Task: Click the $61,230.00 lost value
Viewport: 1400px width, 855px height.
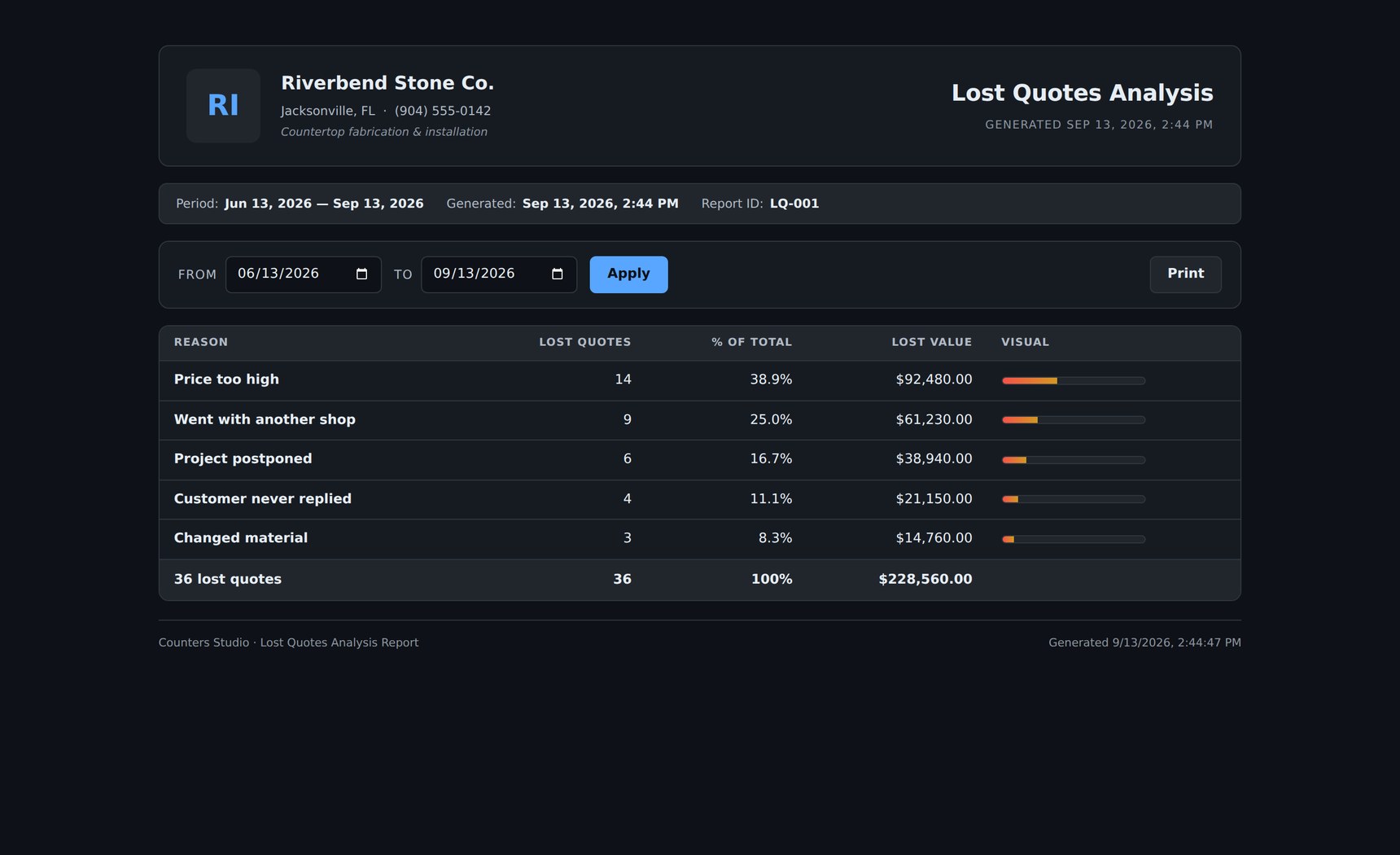Action: tap(934, 419)
